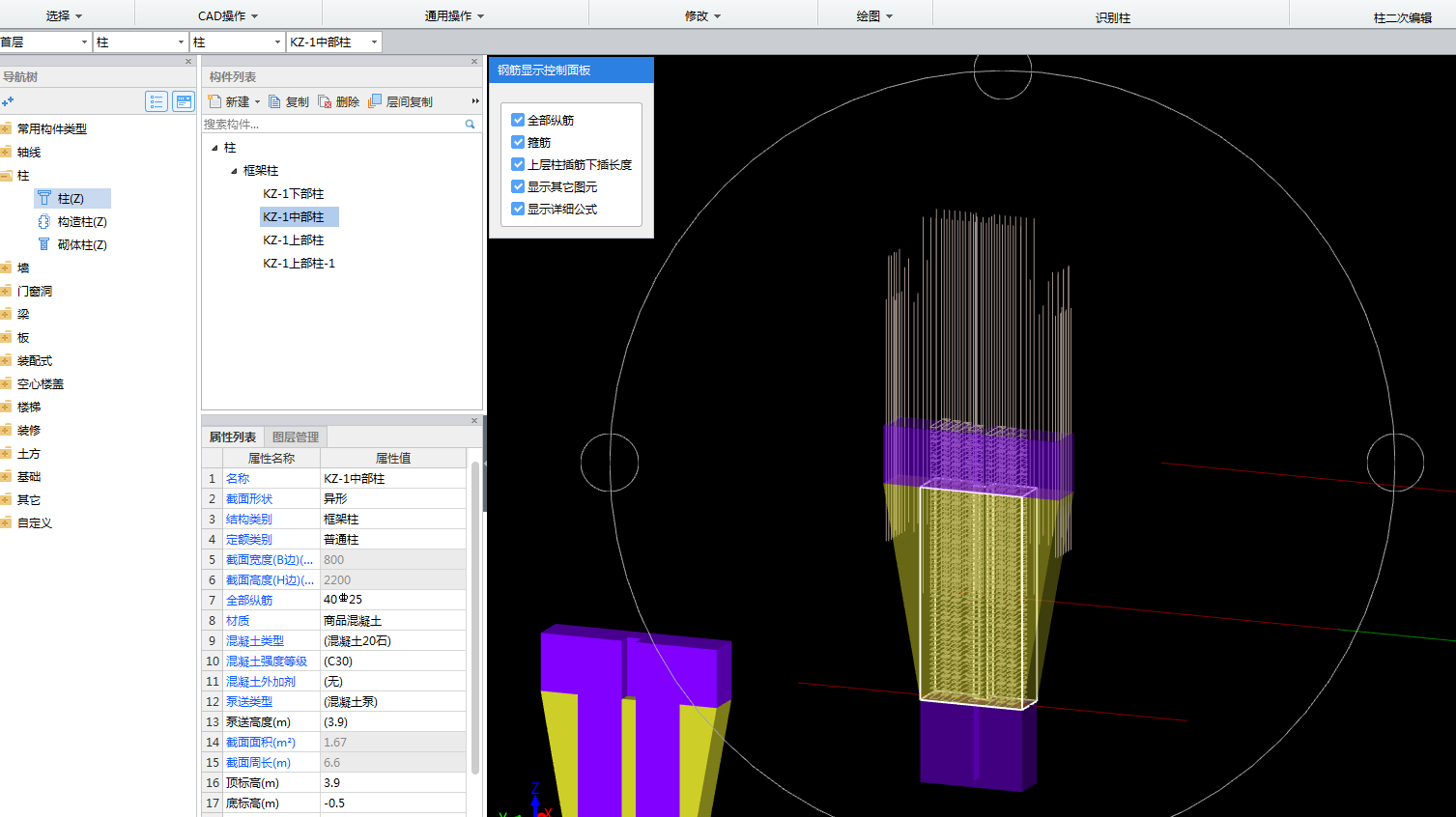Collapse the 框架柱 node
1456x817 pixels.
click(234, 171)
